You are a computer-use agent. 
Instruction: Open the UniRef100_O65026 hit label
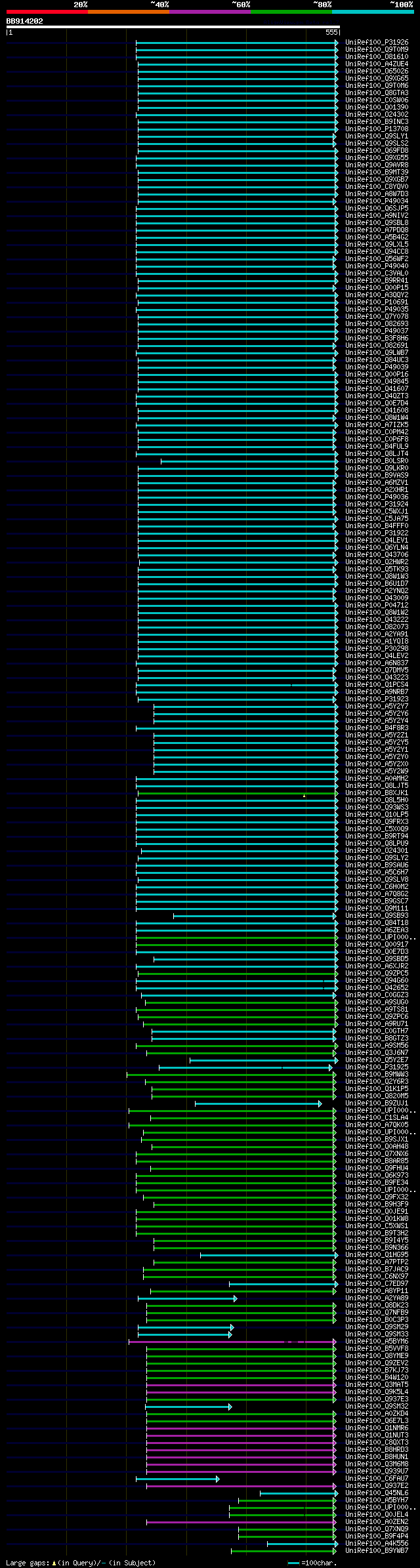coord(377,72)
